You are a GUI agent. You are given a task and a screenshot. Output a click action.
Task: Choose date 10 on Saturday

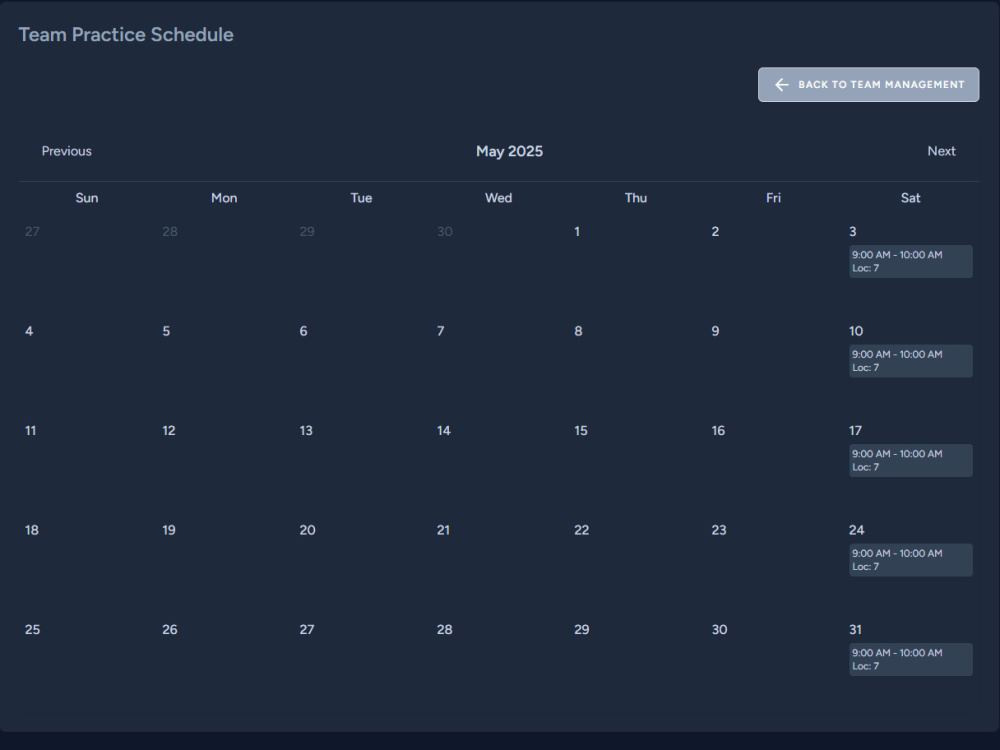(856, 331)
